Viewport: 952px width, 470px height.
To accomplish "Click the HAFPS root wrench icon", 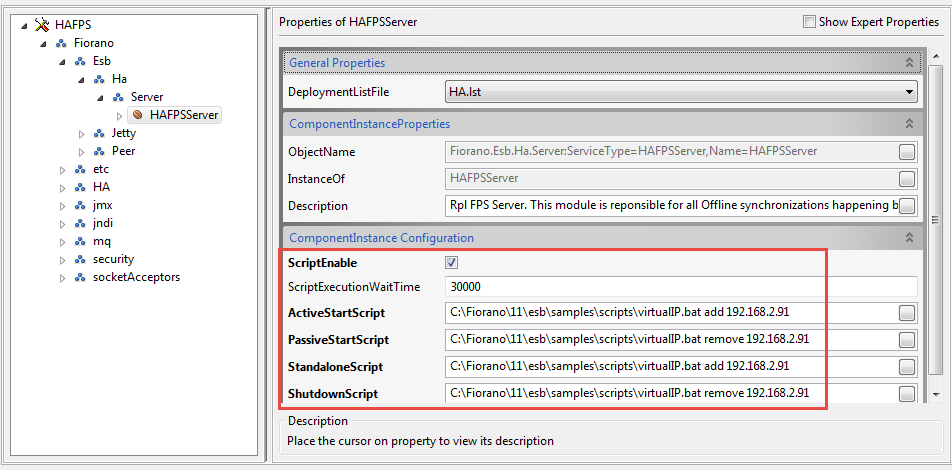I will tap(41, 25).
